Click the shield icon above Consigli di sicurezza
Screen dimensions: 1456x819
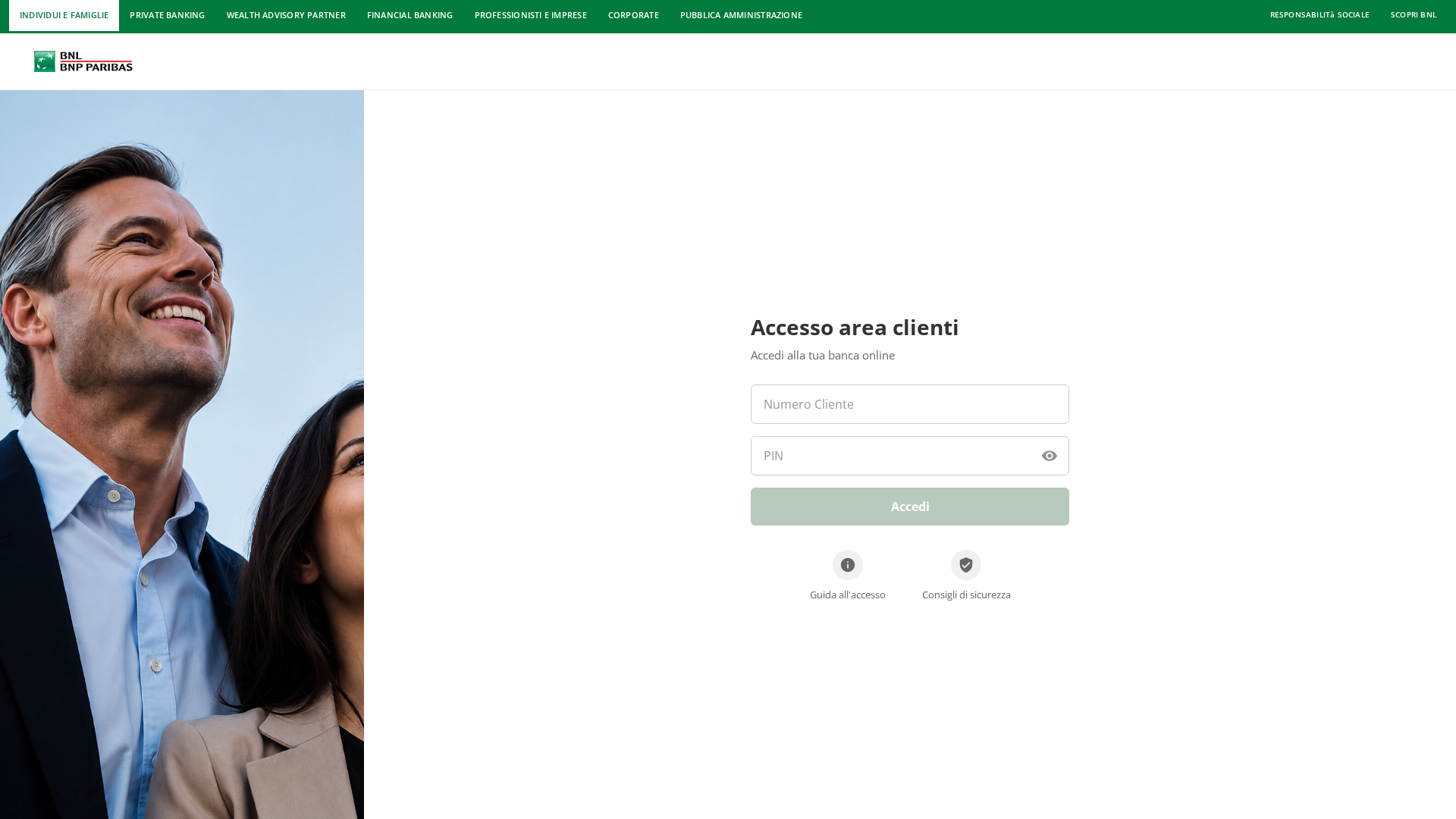pos(966,565)
